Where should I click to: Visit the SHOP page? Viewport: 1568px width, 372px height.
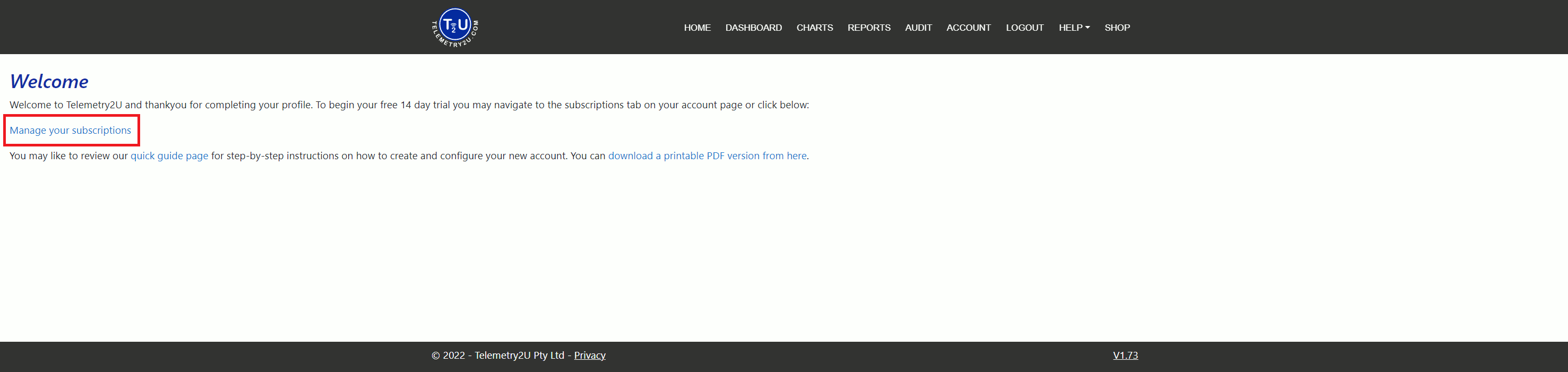[1117, 28]
